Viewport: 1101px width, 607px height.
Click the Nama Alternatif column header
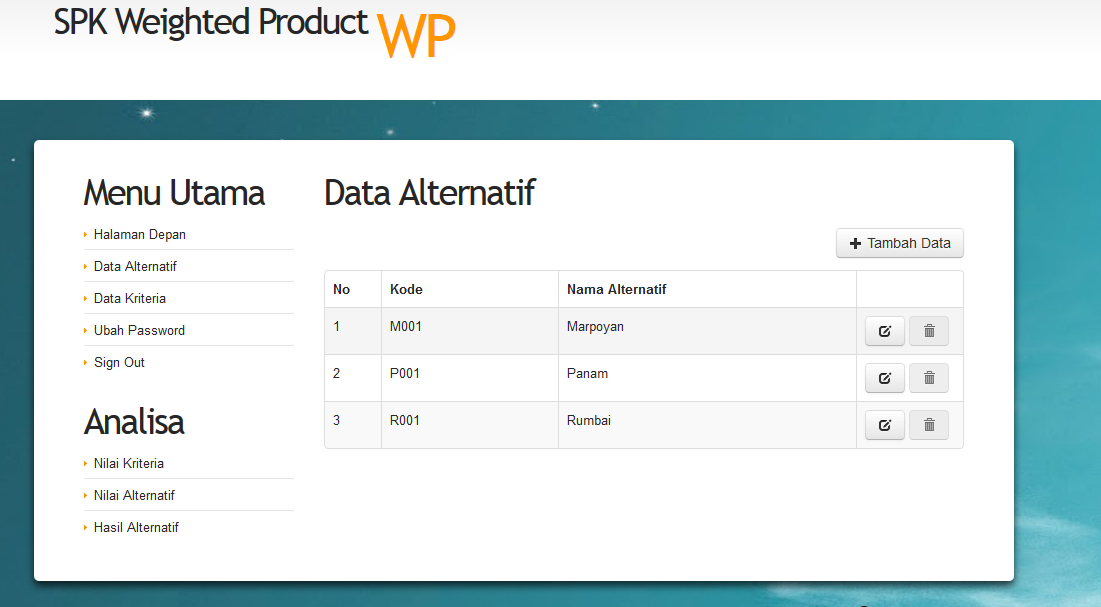tap(616, 289)
